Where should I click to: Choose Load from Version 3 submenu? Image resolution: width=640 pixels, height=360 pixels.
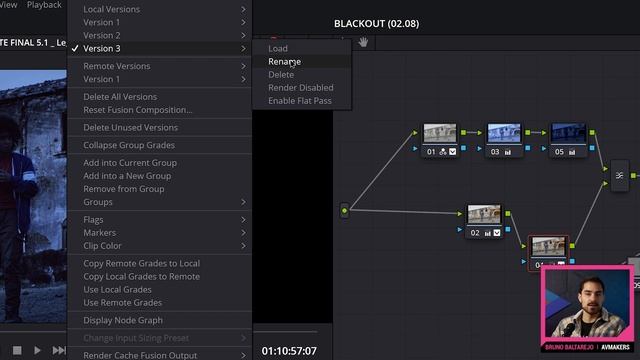point(302,49)
